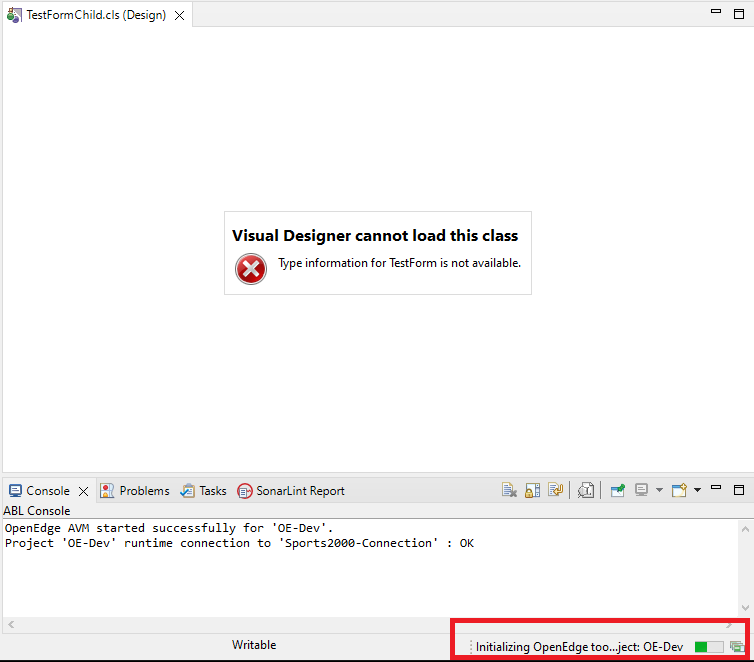Pin the current console
Image resolution: width=754 pixels, height=662 pixels.
617,490
